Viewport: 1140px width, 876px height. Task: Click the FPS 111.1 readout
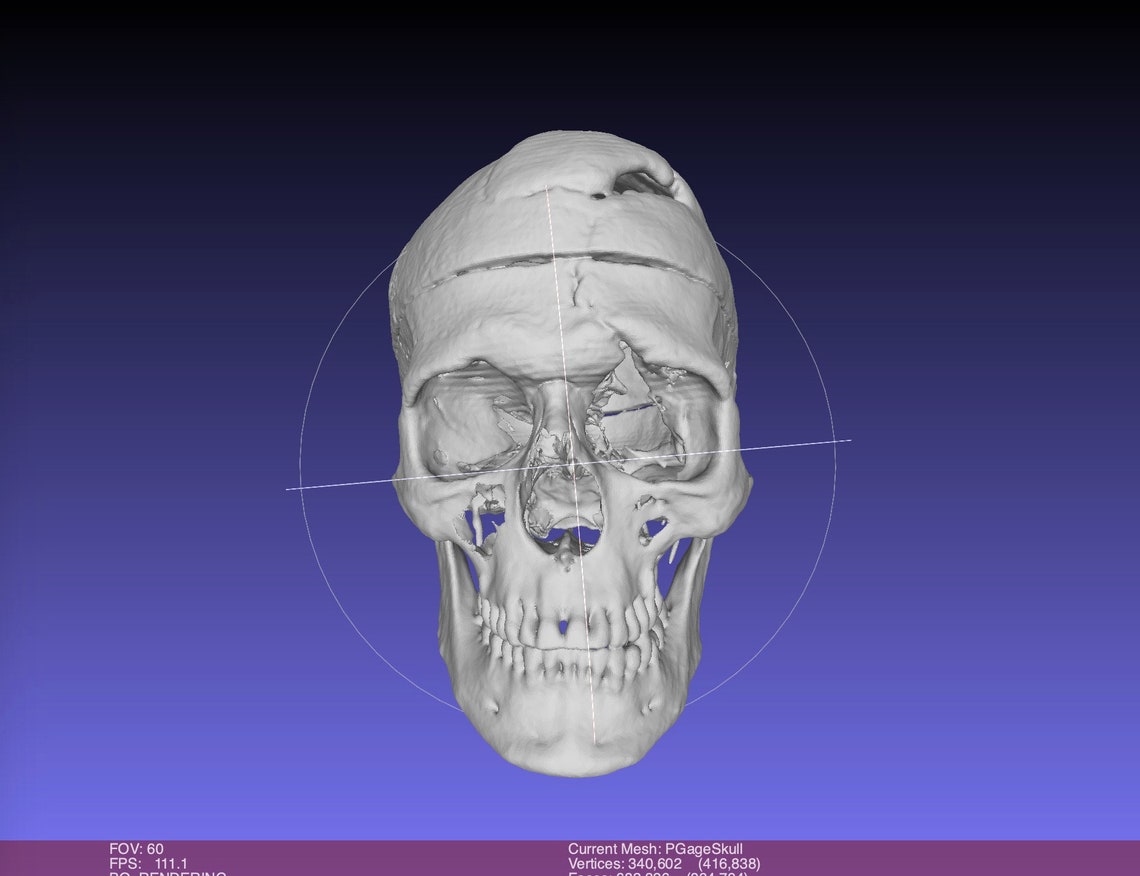click(x=148, y=864)
